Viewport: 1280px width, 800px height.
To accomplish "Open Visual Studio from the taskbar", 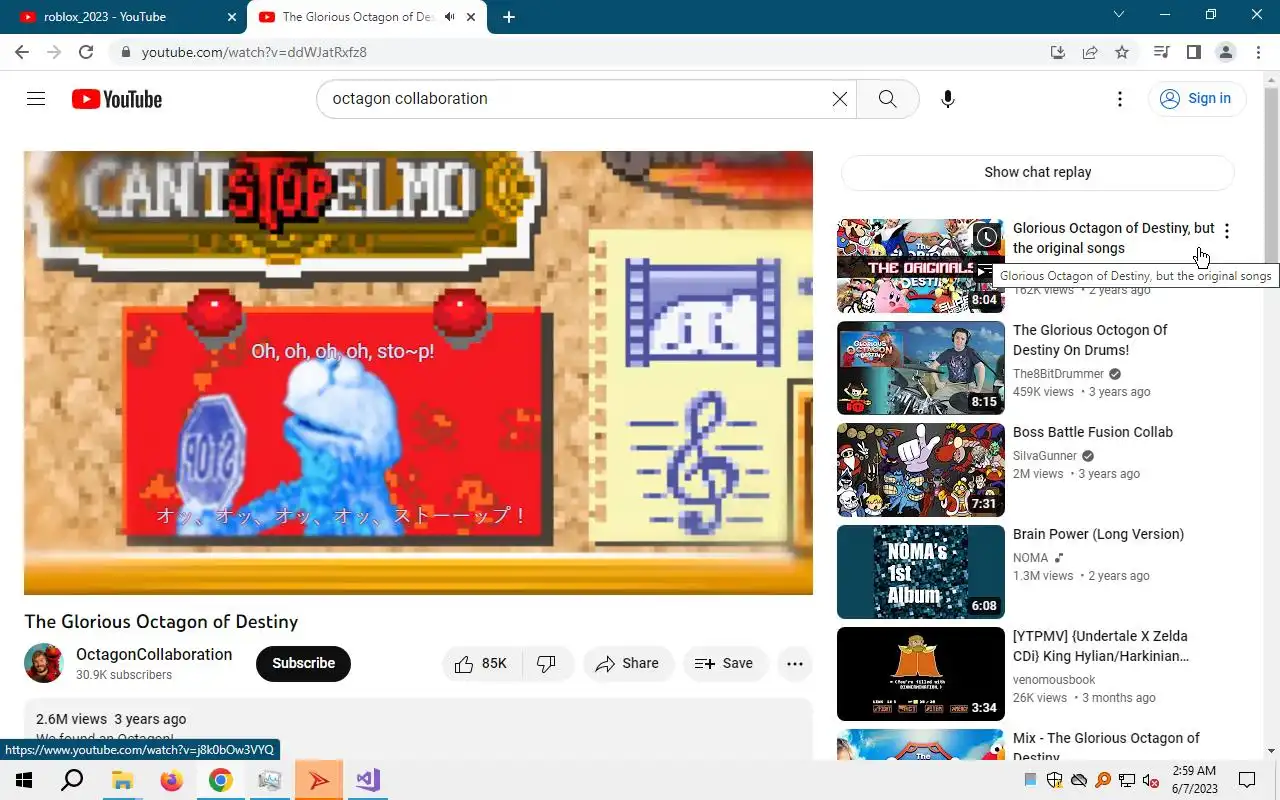I will click(368, 780).
